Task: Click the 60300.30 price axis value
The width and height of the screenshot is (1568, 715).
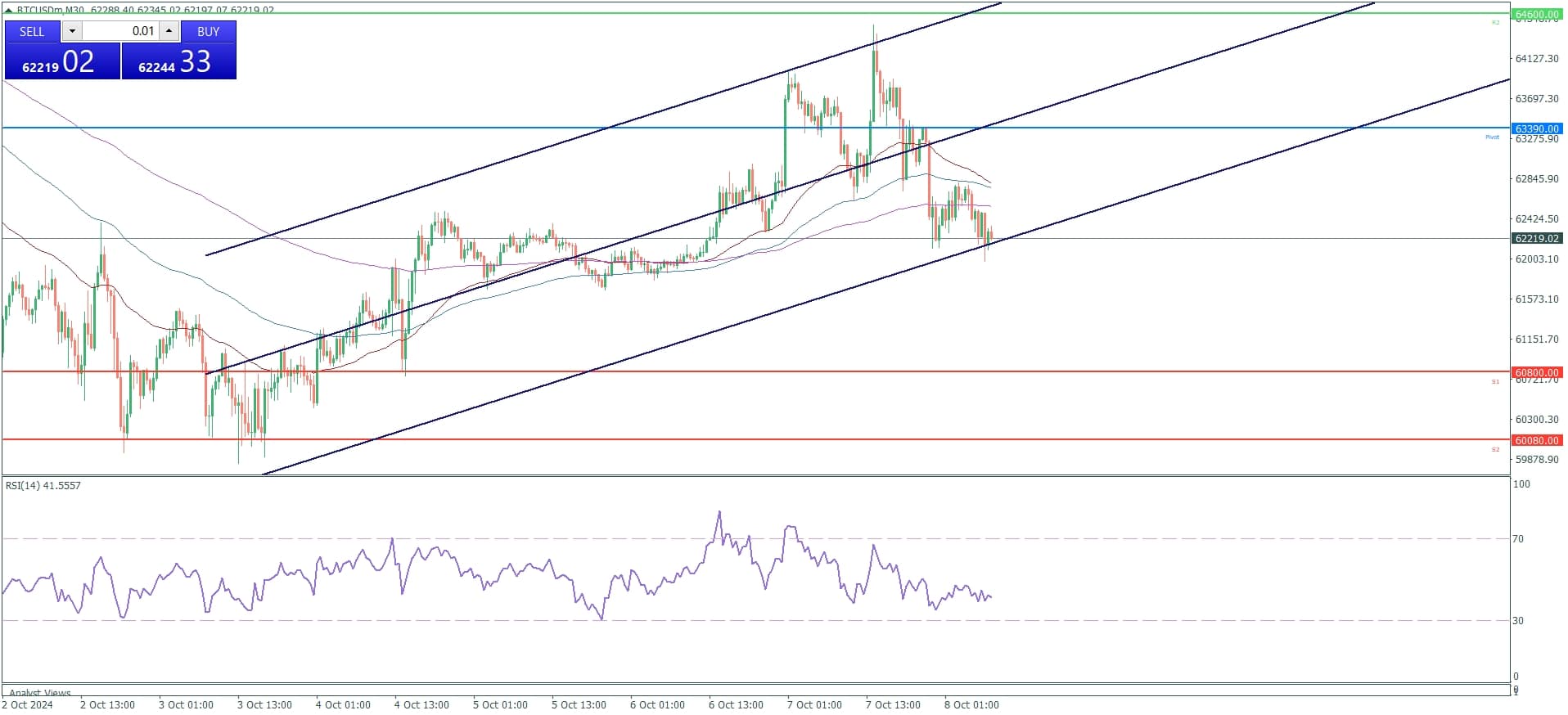Action: click(1537, 419)
